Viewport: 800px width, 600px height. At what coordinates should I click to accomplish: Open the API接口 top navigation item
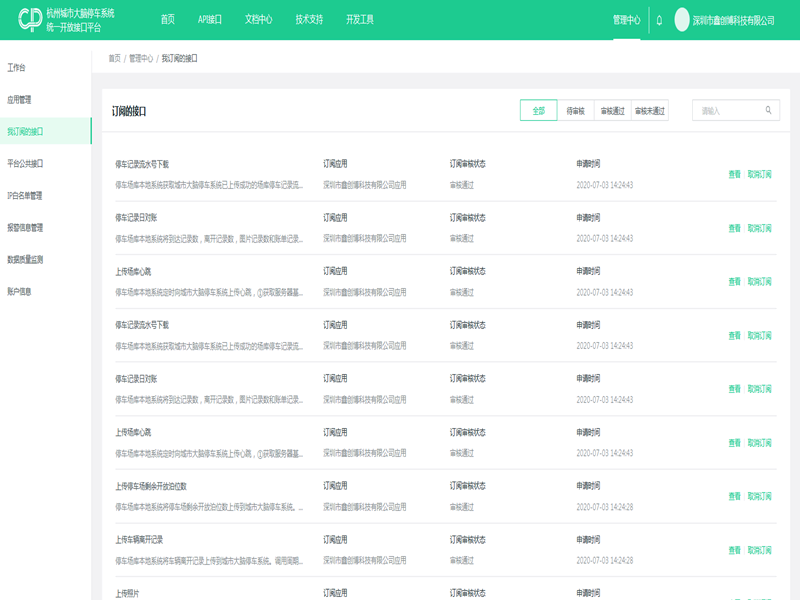pos(210,20)
